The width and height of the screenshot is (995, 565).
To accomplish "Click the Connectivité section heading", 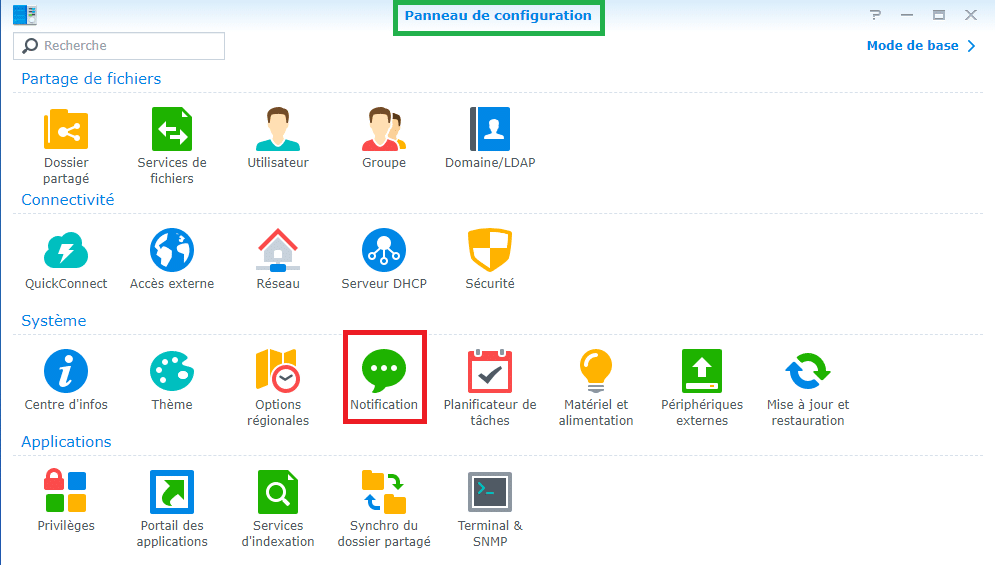I will pos(68,199).
